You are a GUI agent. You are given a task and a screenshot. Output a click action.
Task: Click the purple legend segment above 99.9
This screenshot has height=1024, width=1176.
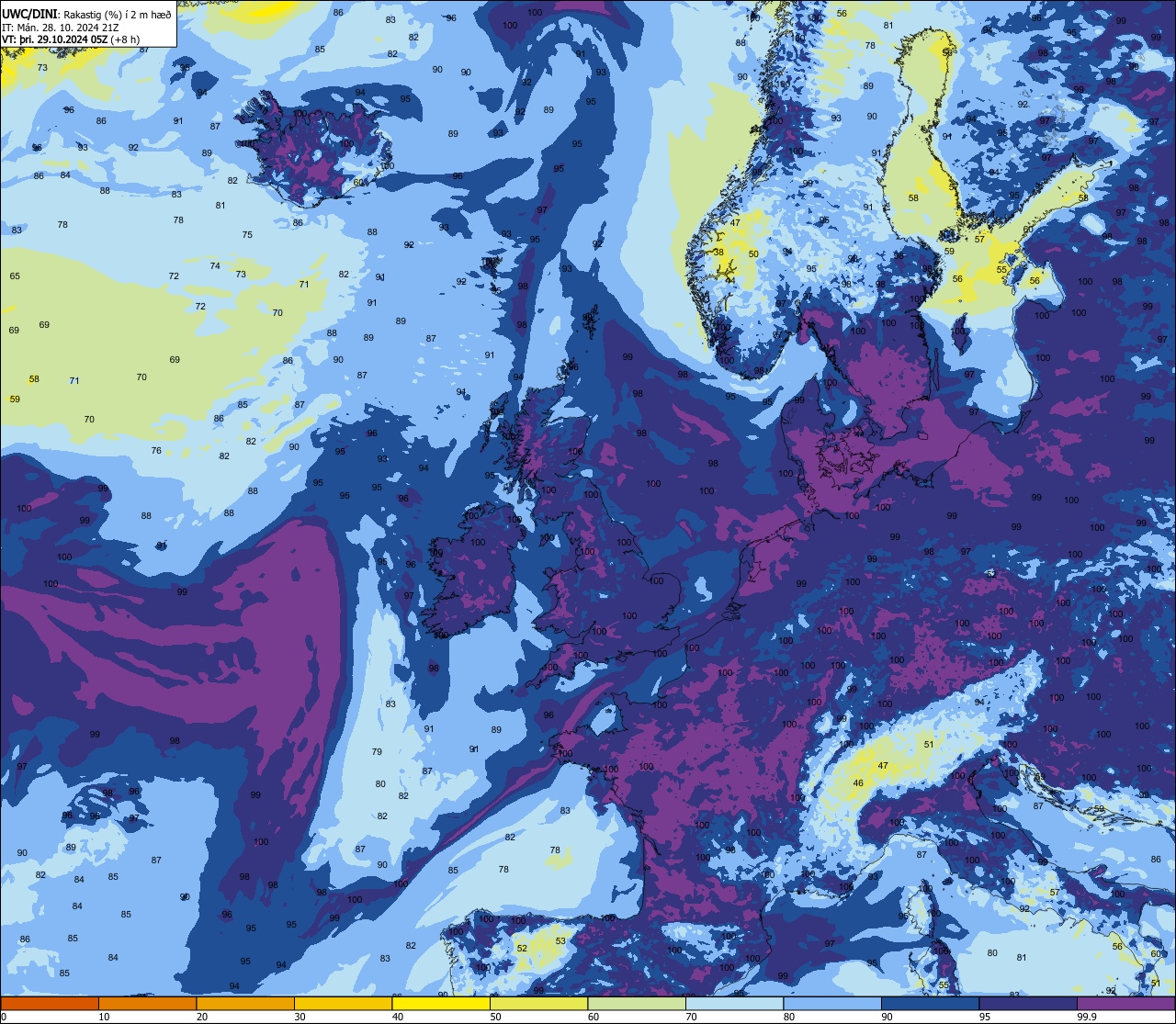[x=1125, y=1003]
